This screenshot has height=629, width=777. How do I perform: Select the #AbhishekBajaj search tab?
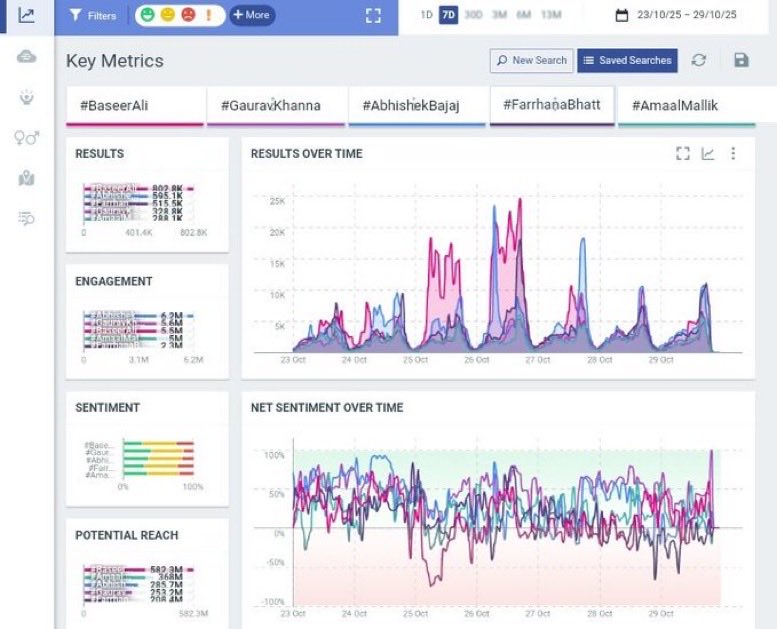pos(417,106)
